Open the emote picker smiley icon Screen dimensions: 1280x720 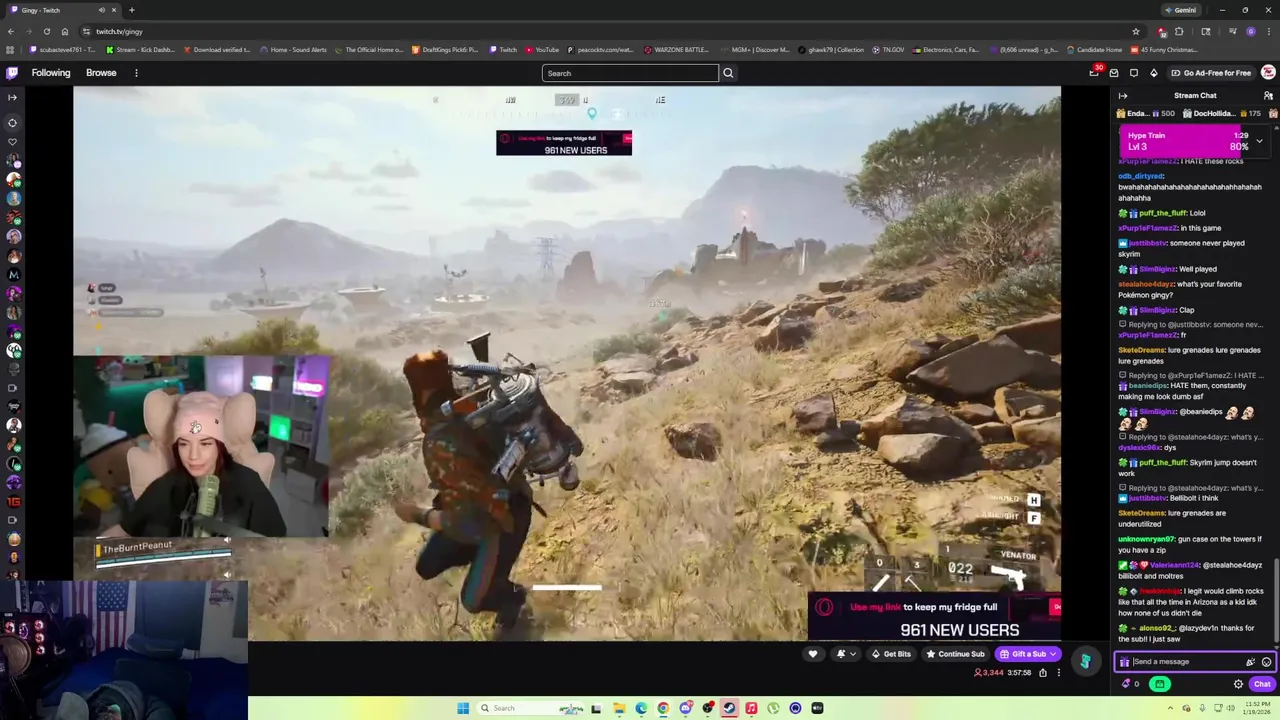pos(1266,662)
